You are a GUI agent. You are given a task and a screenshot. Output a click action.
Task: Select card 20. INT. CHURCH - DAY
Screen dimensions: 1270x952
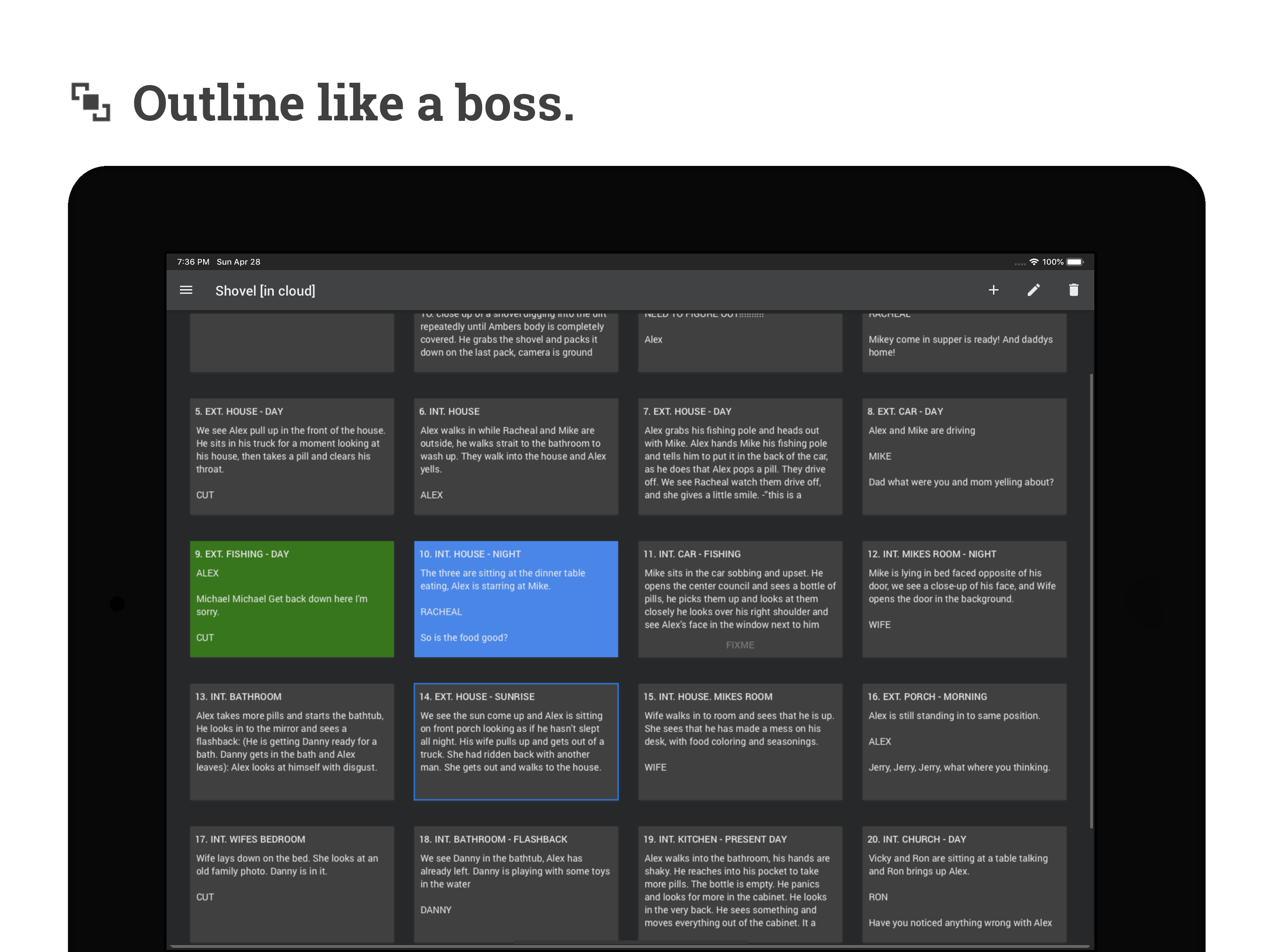(x=964, y=883)
